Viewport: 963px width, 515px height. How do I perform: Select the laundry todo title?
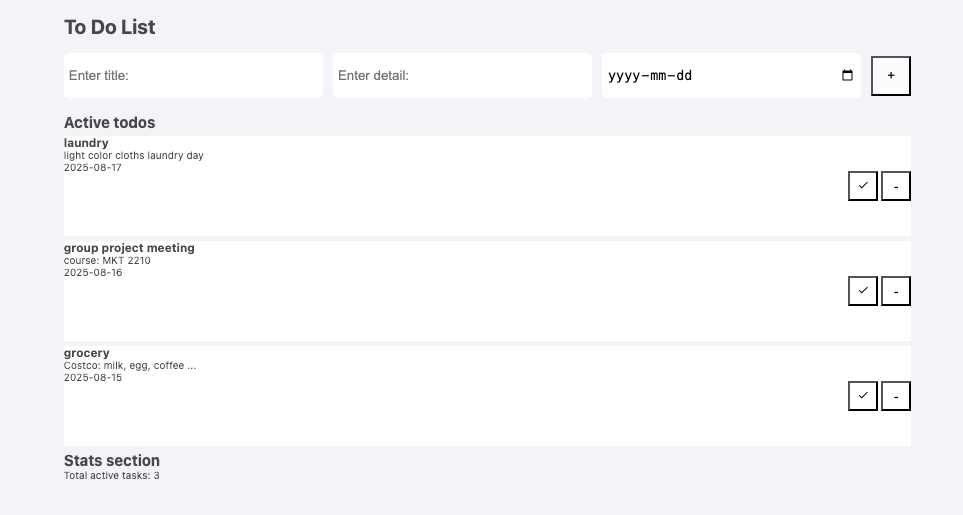86,143
